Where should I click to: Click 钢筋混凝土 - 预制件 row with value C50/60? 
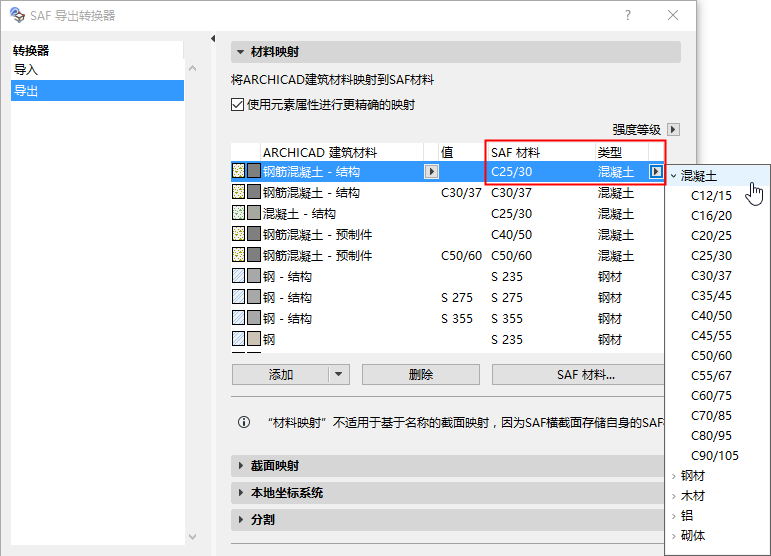coord(447,256)
